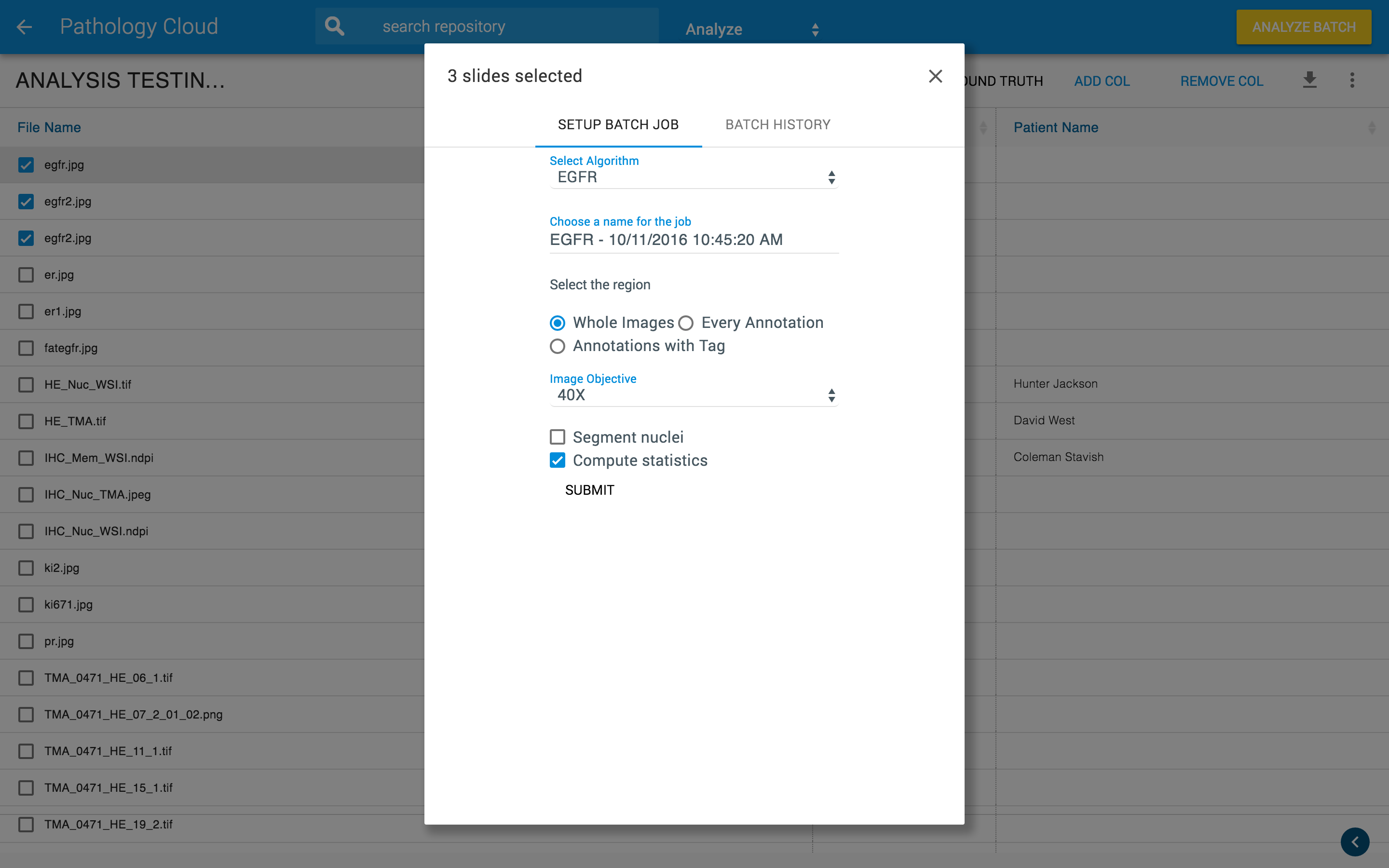Click the job name input field

tap(694, 240)
